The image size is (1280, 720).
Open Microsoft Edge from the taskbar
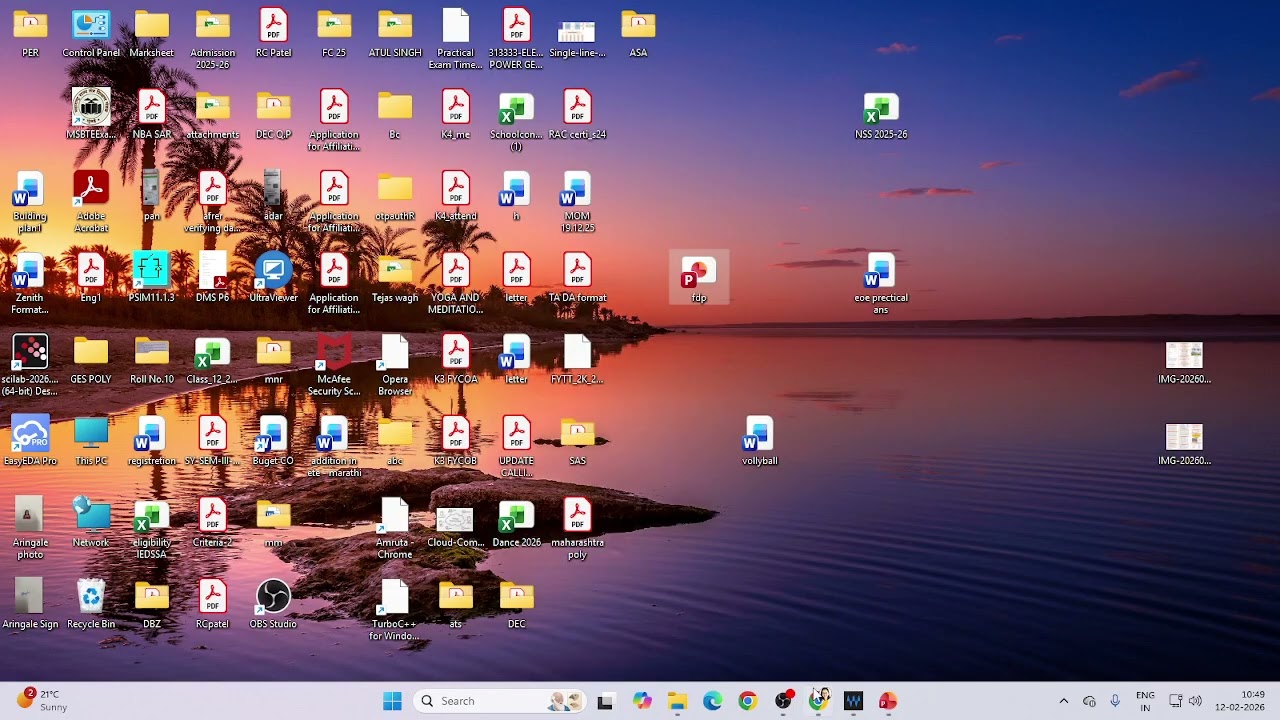coord(712,701)
